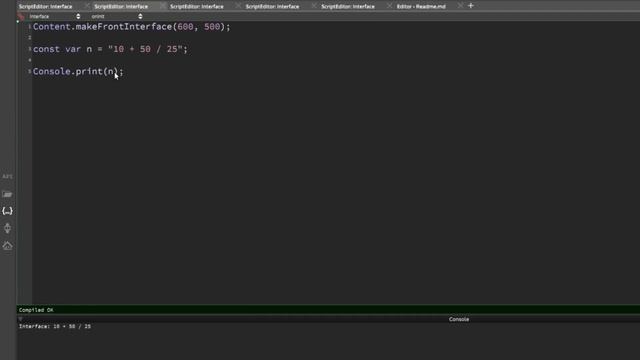This screenshot has height=360, width=640.
Task: Click the red icon left of Interface dropdown
Action: coord(21,16)
